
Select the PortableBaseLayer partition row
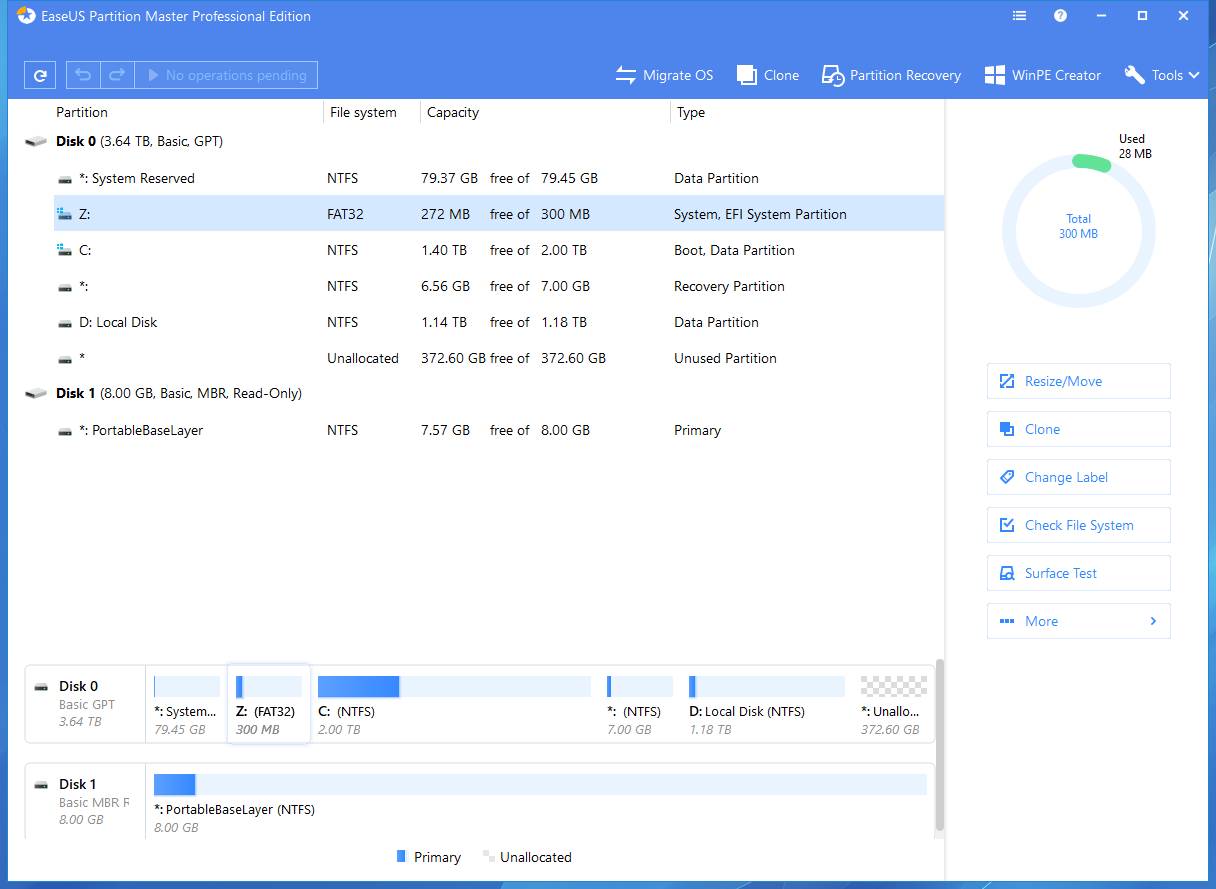[498, 430]
